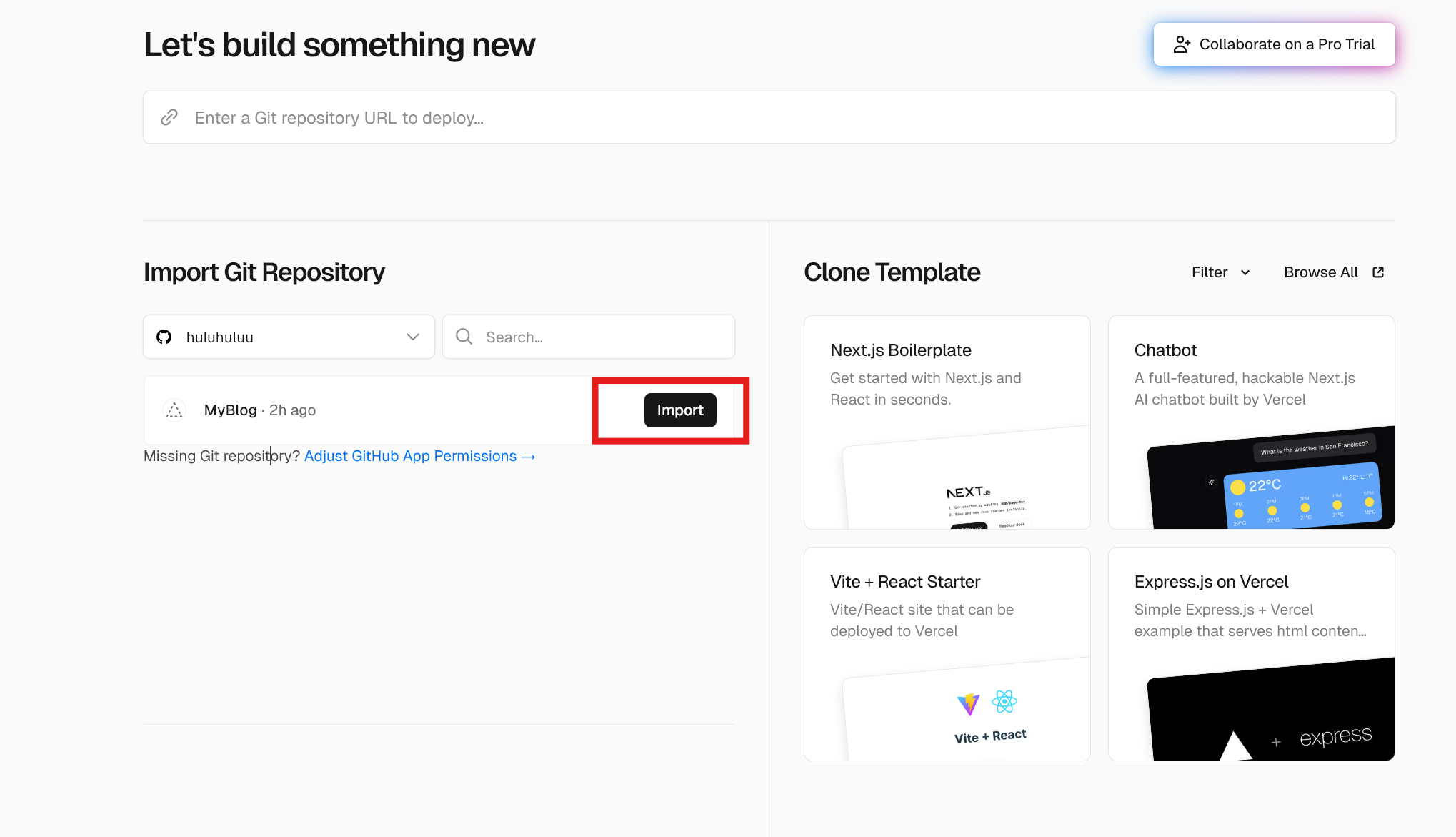Open the Browse All templates link
Image resolution: width=1456 pixels, height=837 pixels.
coord(1321,272)
